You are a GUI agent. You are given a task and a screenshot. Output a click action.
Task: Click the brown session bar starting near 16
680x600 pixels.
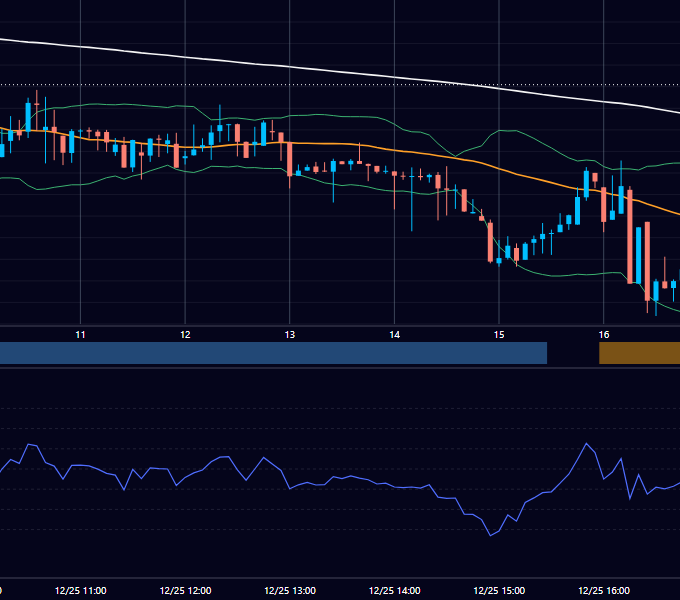coord(639,353)
